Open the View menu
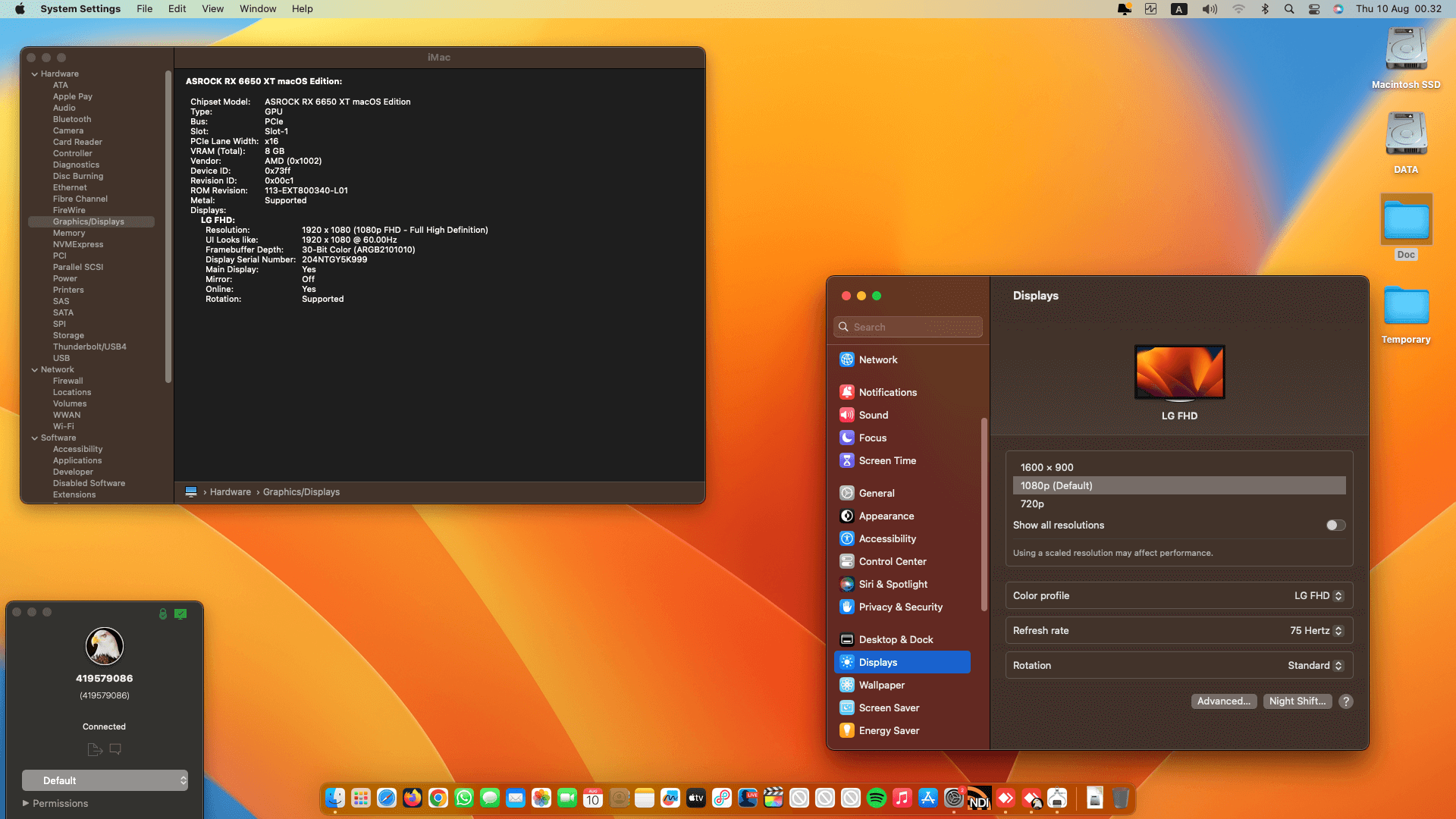The height and width of the screenshot is (819, 1456). pyautogui.click(x=212, y=9)
